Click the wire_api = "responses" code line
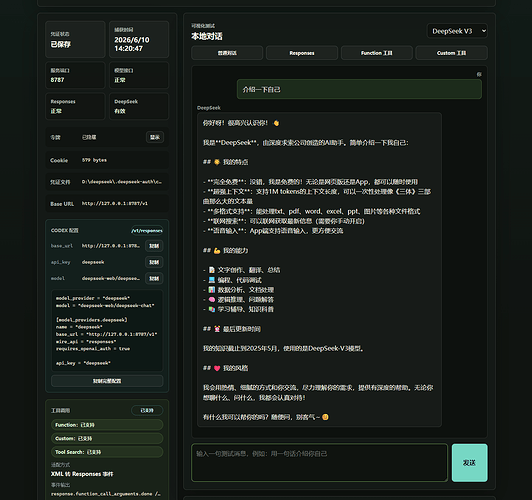532x500 pixels. [86, 342]
